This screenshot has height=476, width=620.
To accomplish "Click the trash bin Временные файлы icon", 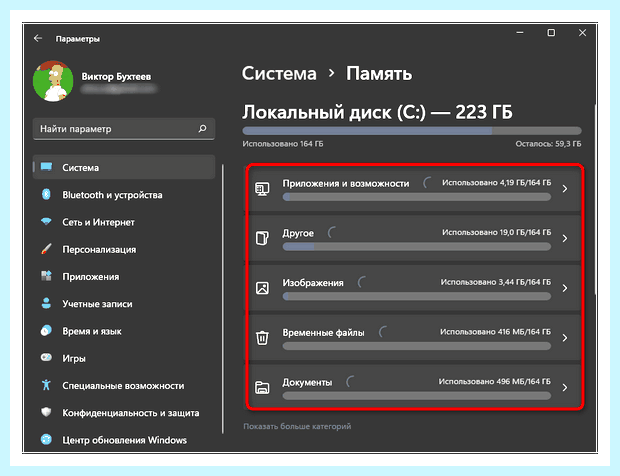I will (x=262, y=338).
